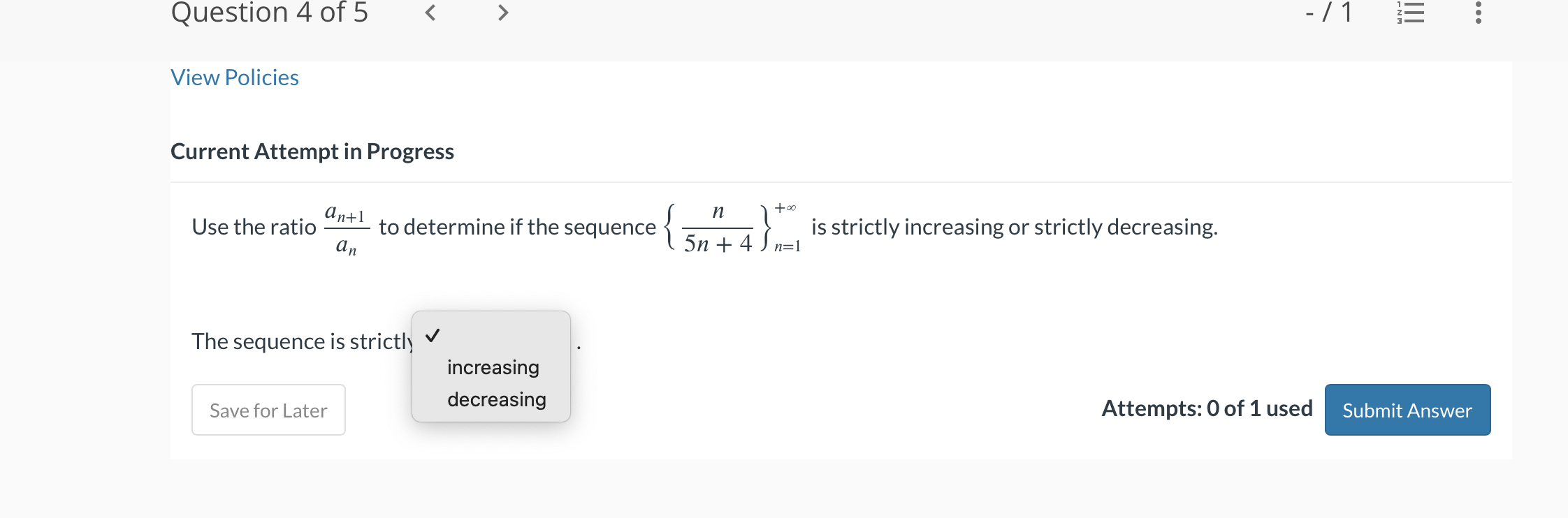The width and height of the screenshot is (1568, 518).
Task: Click the checkmark in the open dropdown
Action: (433, 336)
